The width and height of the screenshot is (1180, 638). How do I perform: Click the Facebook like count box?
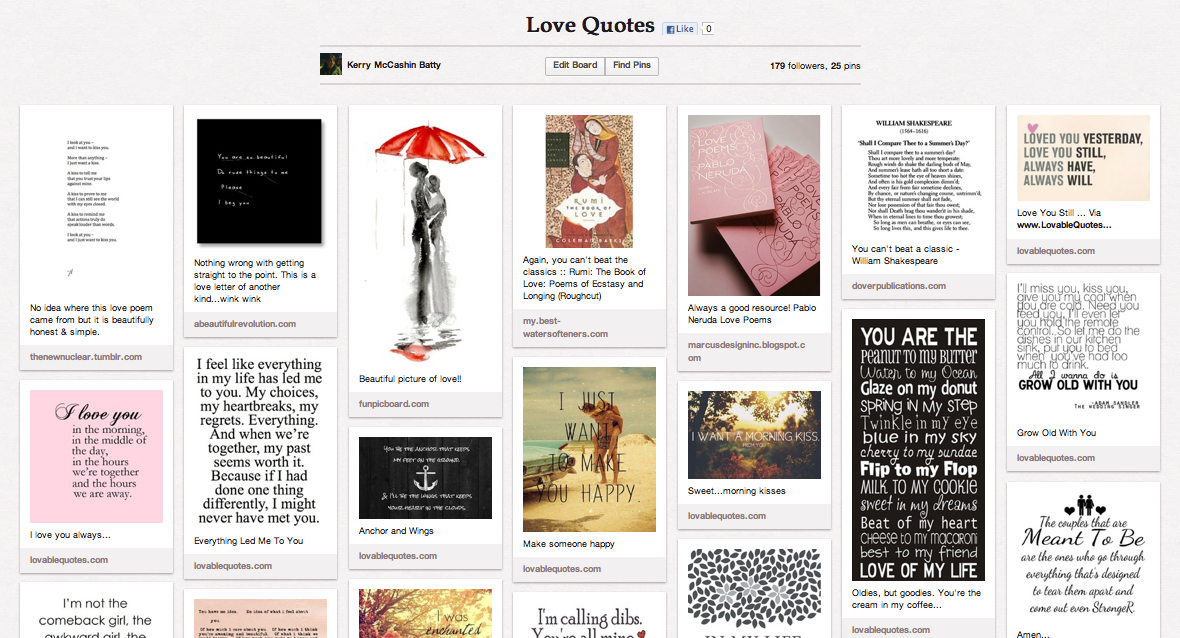[708, 29]
